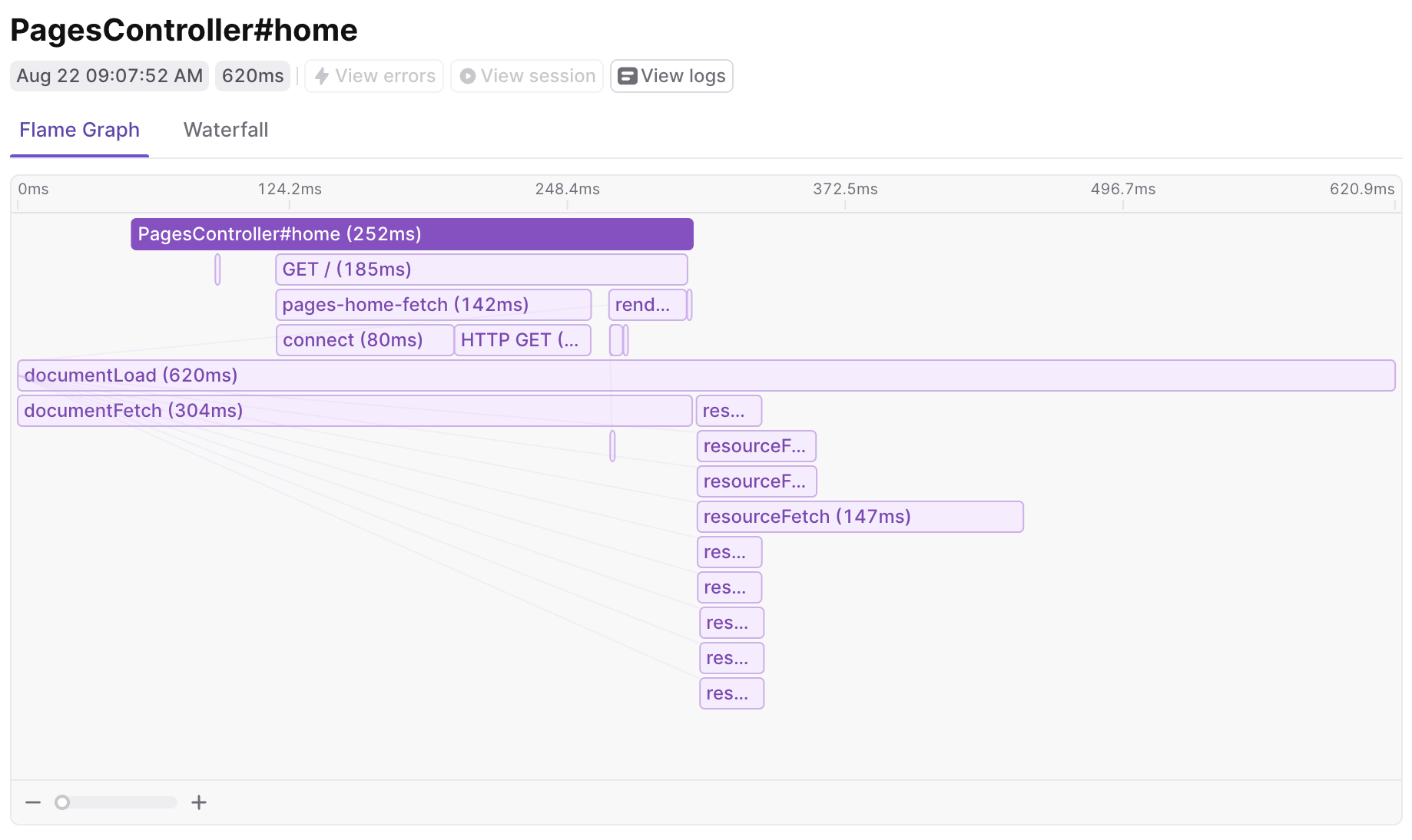Select the PagesController#home (252ms) span
Image resolution: width=1412 pixels, height=840 pixels.
412,234
